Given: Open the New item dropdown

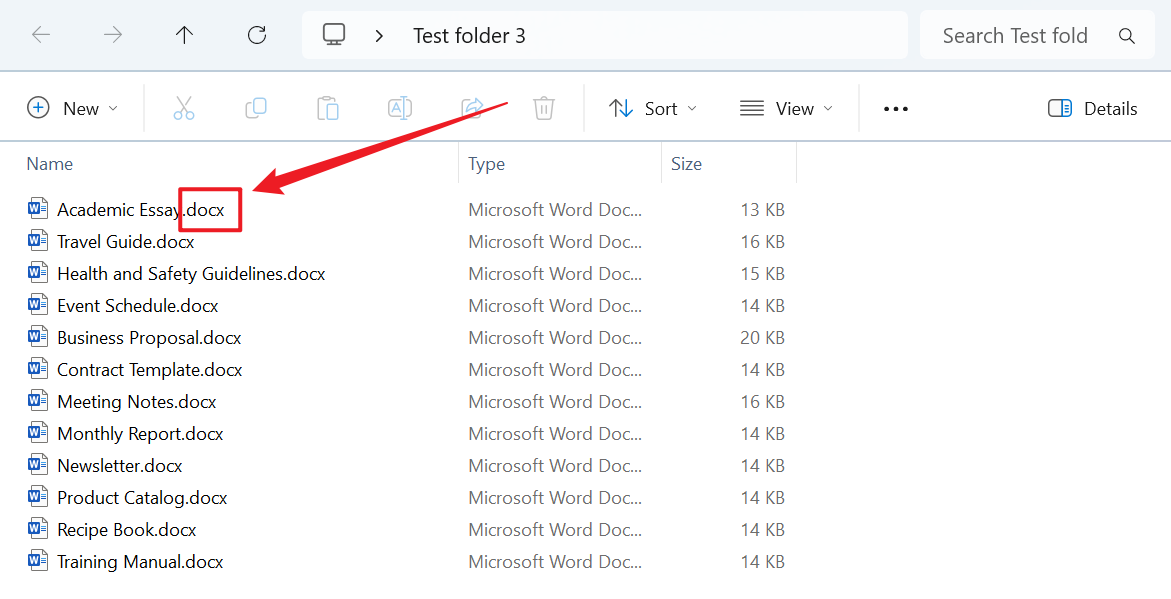Looking at the screenshot, I should pos(72,108).
